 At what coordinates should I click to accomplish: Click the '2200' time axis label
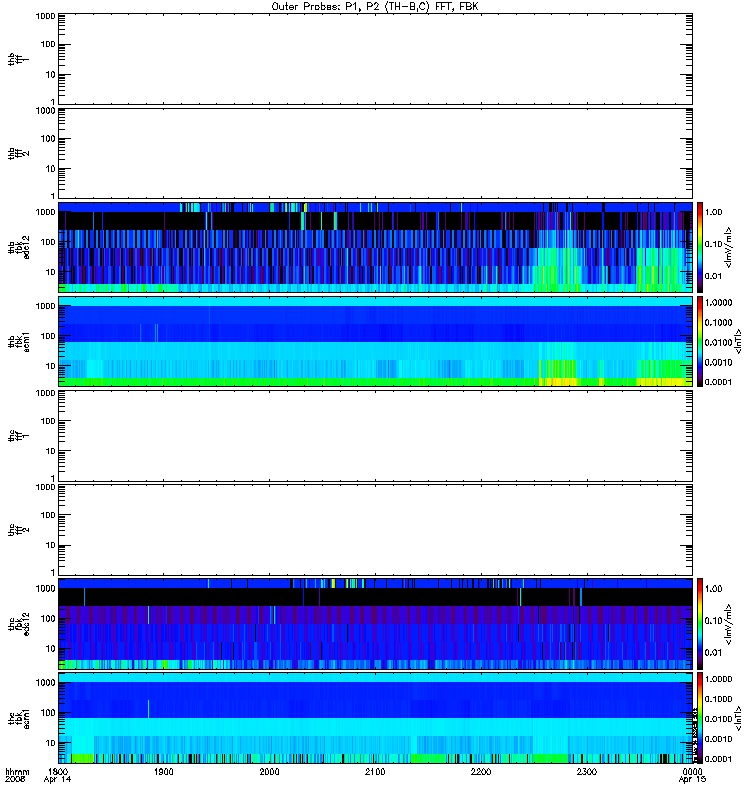point(481,771)
